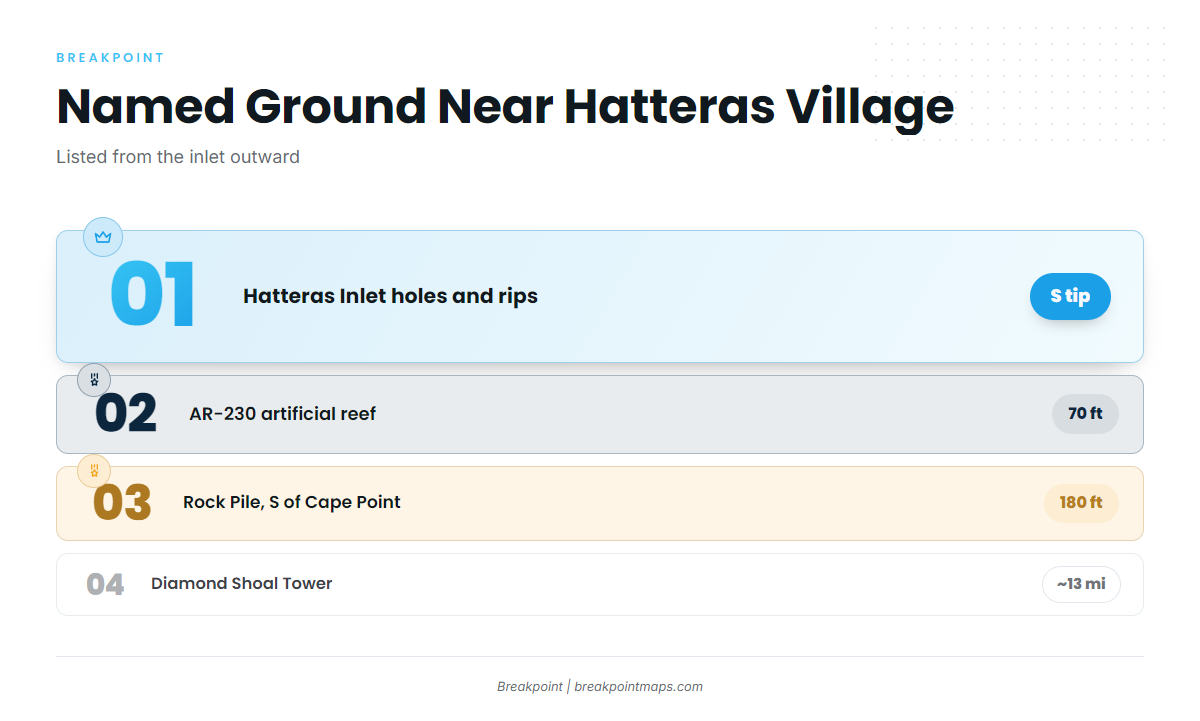
Task: Click the "70 ft" depth badge
Action: click(x=1085, y=414)
